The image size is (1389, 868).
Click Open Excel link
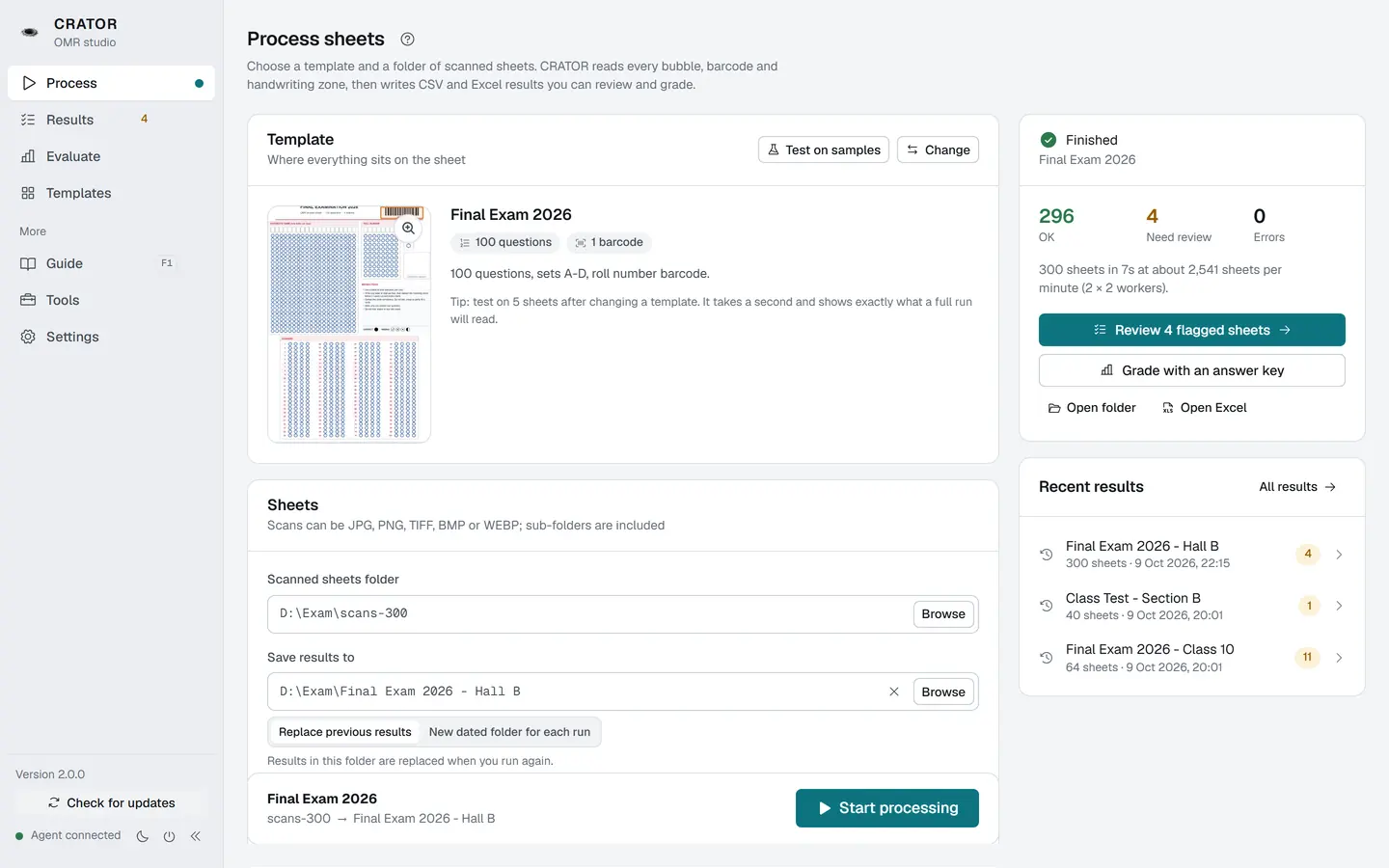1204,408
